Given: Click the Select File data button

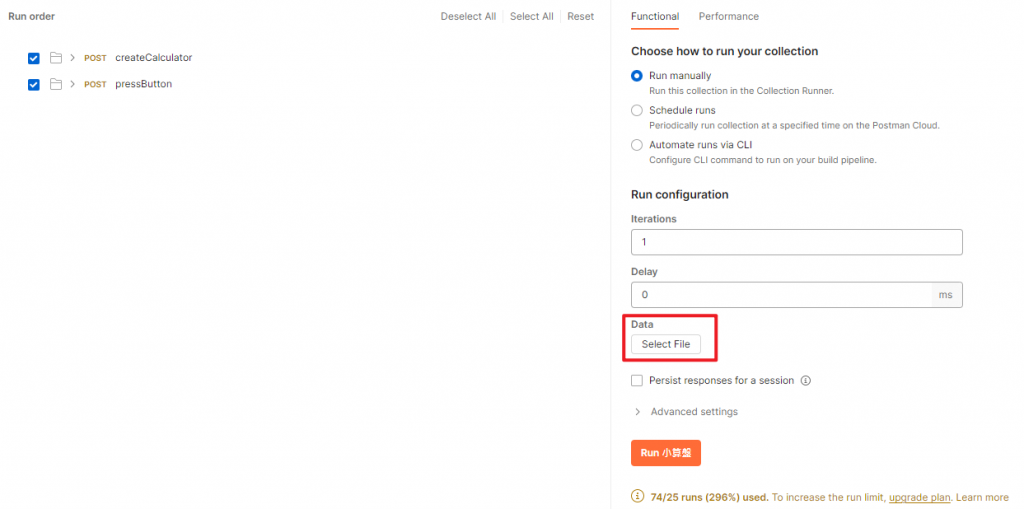Looking at the screenshot, I should click(x=665, y=344).
